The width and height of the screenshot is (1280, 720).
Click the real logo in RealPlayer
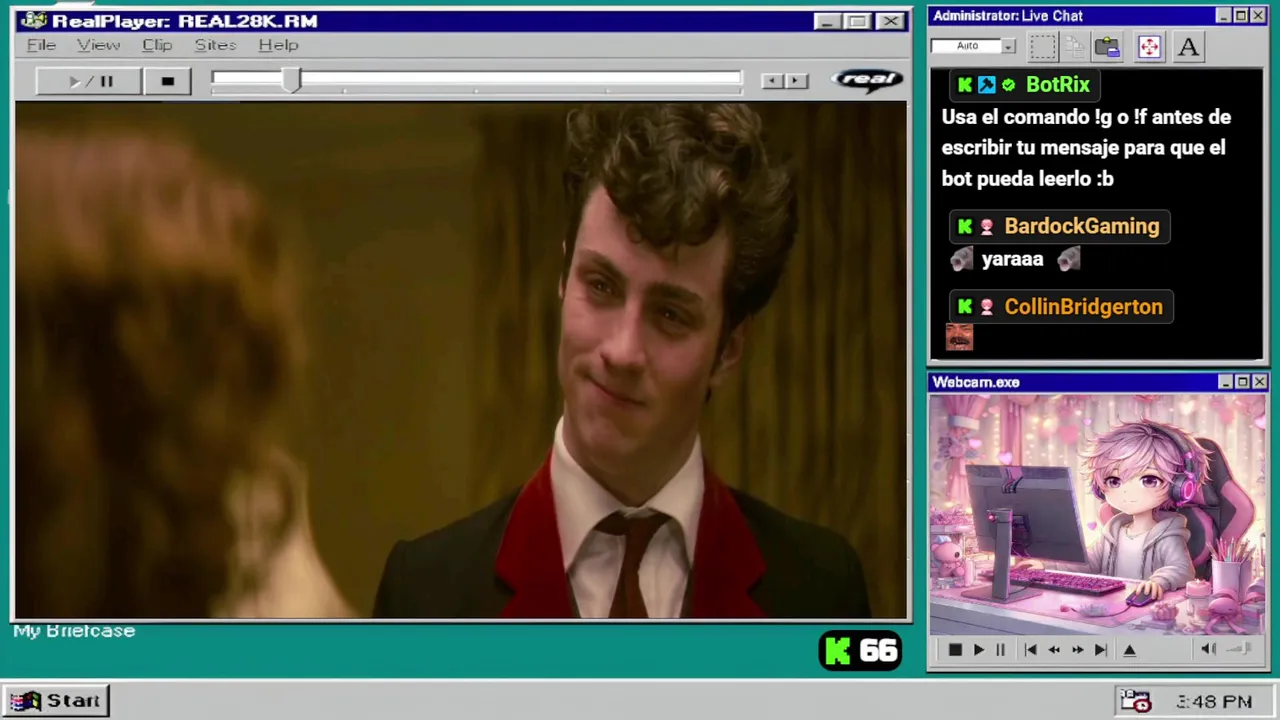[x=867, y=80]
